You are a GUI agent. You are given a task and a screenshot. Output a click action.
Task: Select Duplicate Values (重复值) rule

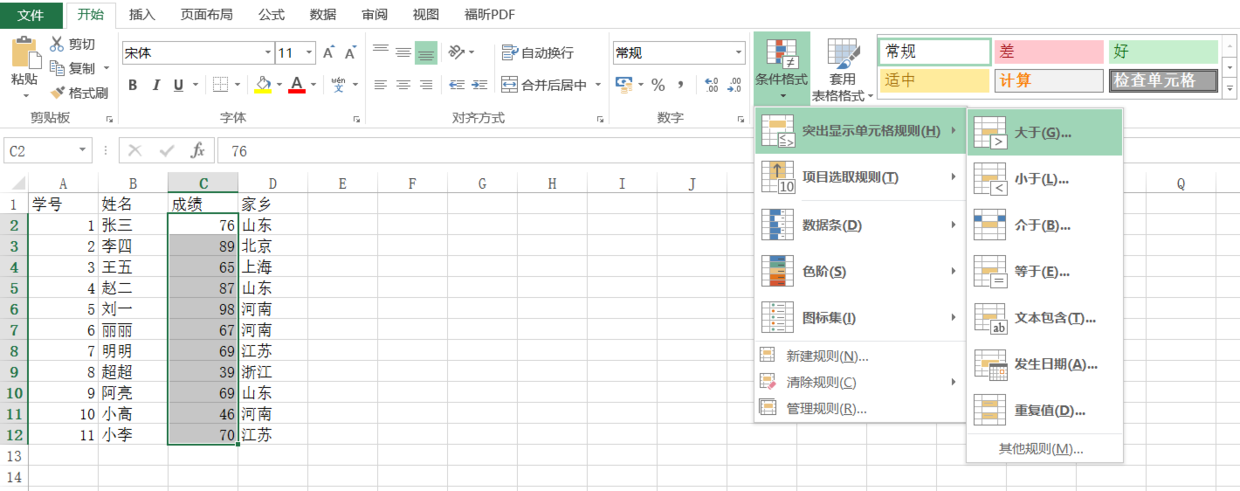[1045, 410]
